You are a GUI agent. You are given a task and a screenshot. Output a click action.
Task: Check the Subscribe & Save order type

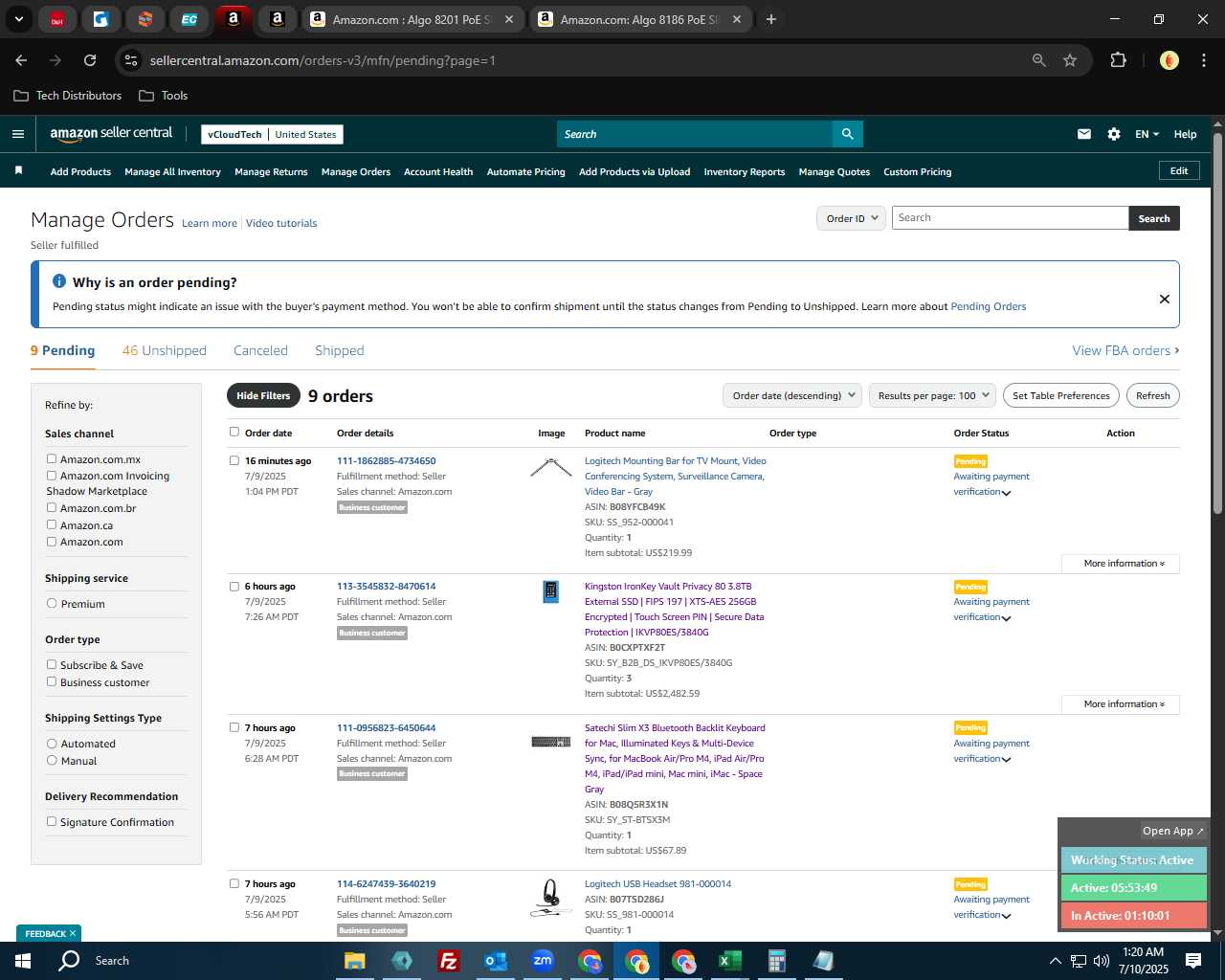(x=52, y=664)
